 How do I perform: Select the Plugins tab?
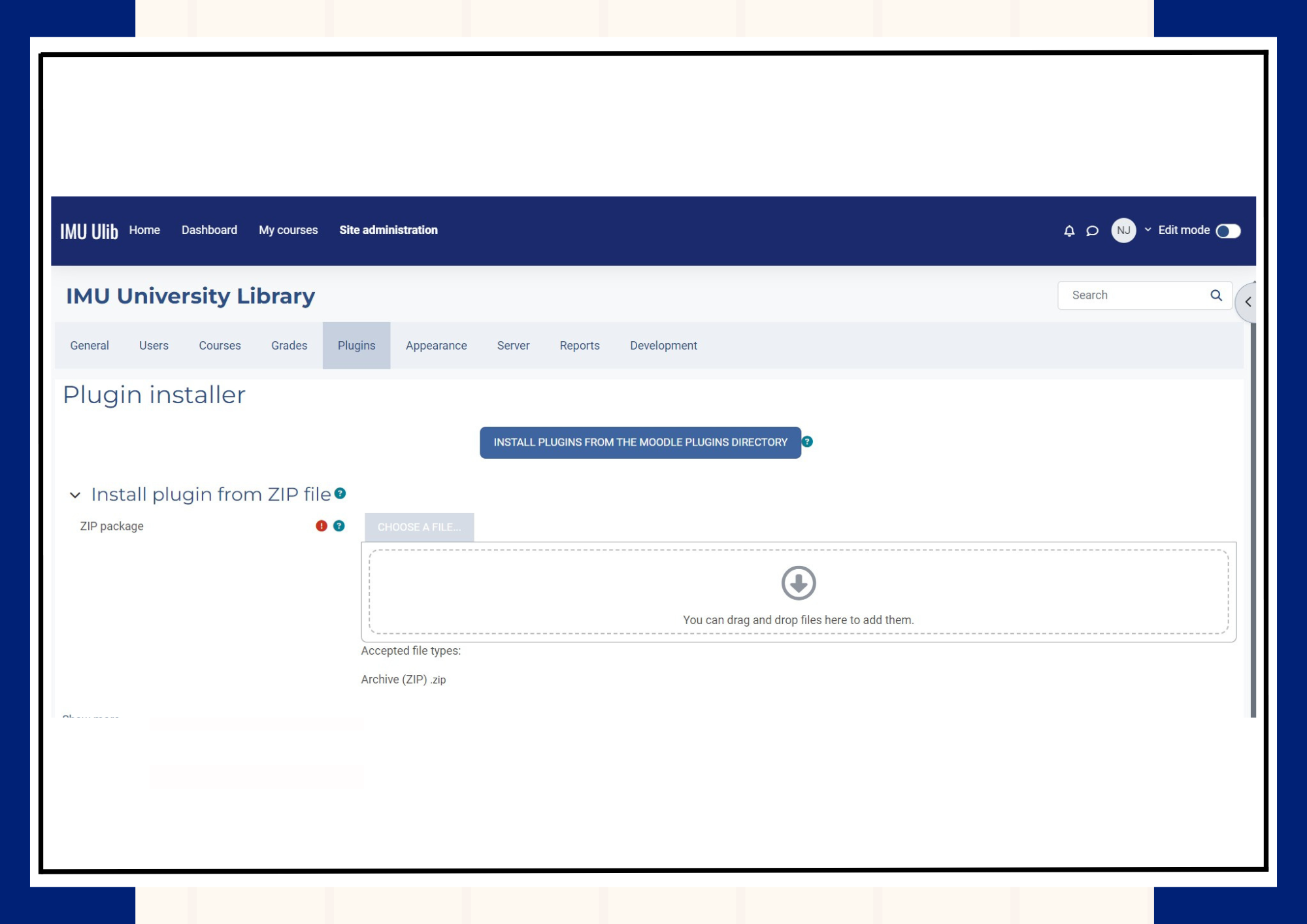tap(356, 345)
